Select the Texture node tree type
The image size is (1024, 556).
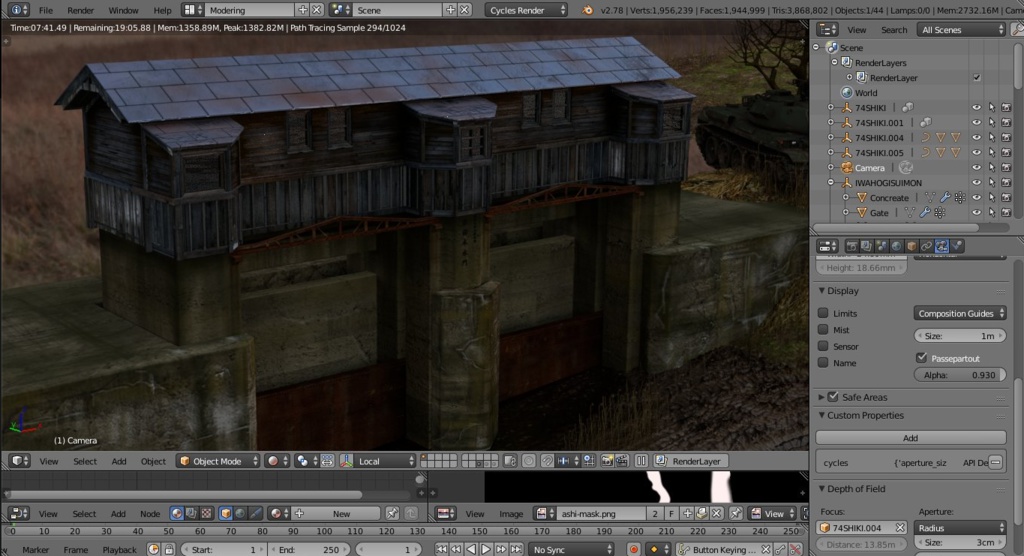point(206,514)
